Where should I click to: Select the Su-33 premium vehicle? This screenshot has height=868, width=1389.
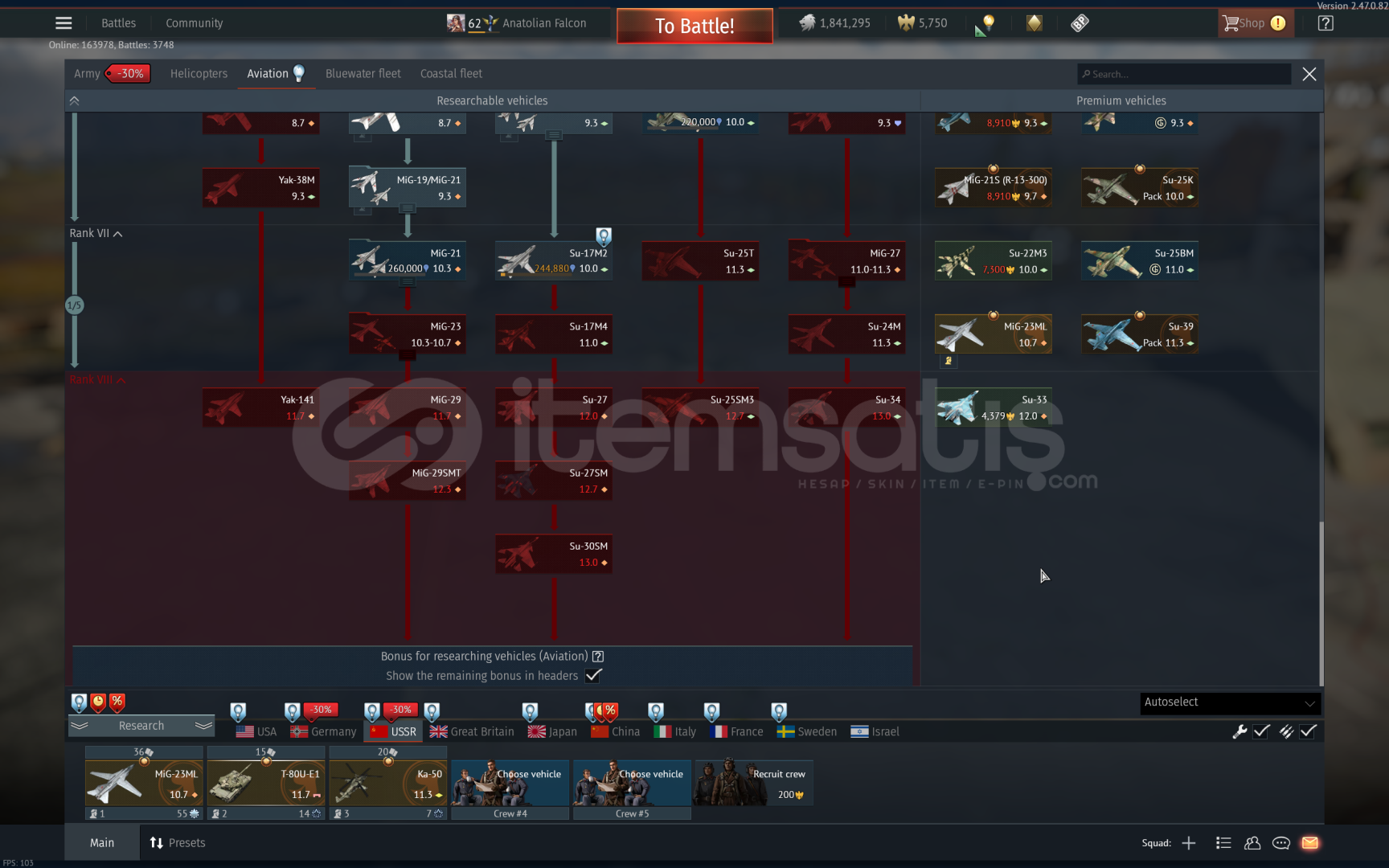[x=993, y=407]
